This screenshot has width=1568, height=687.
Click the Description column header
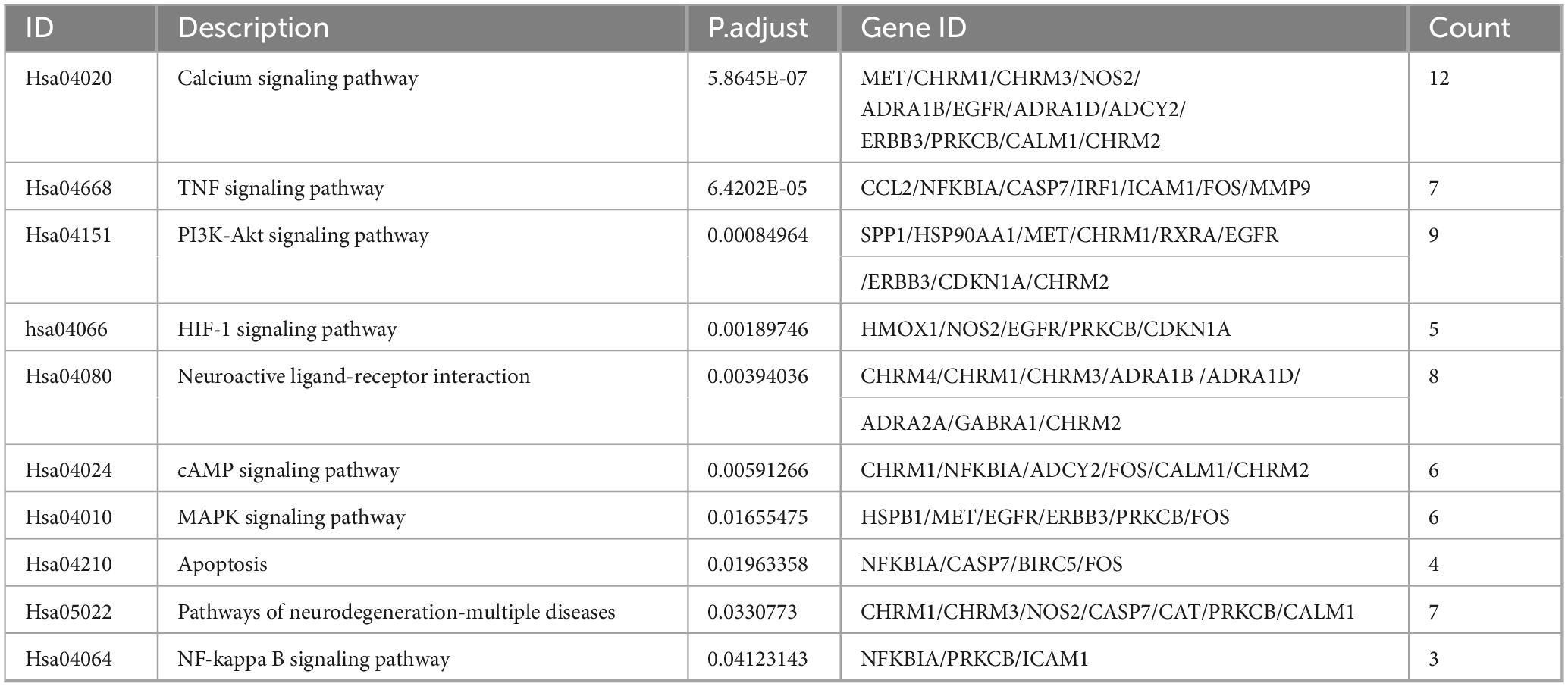253,28
